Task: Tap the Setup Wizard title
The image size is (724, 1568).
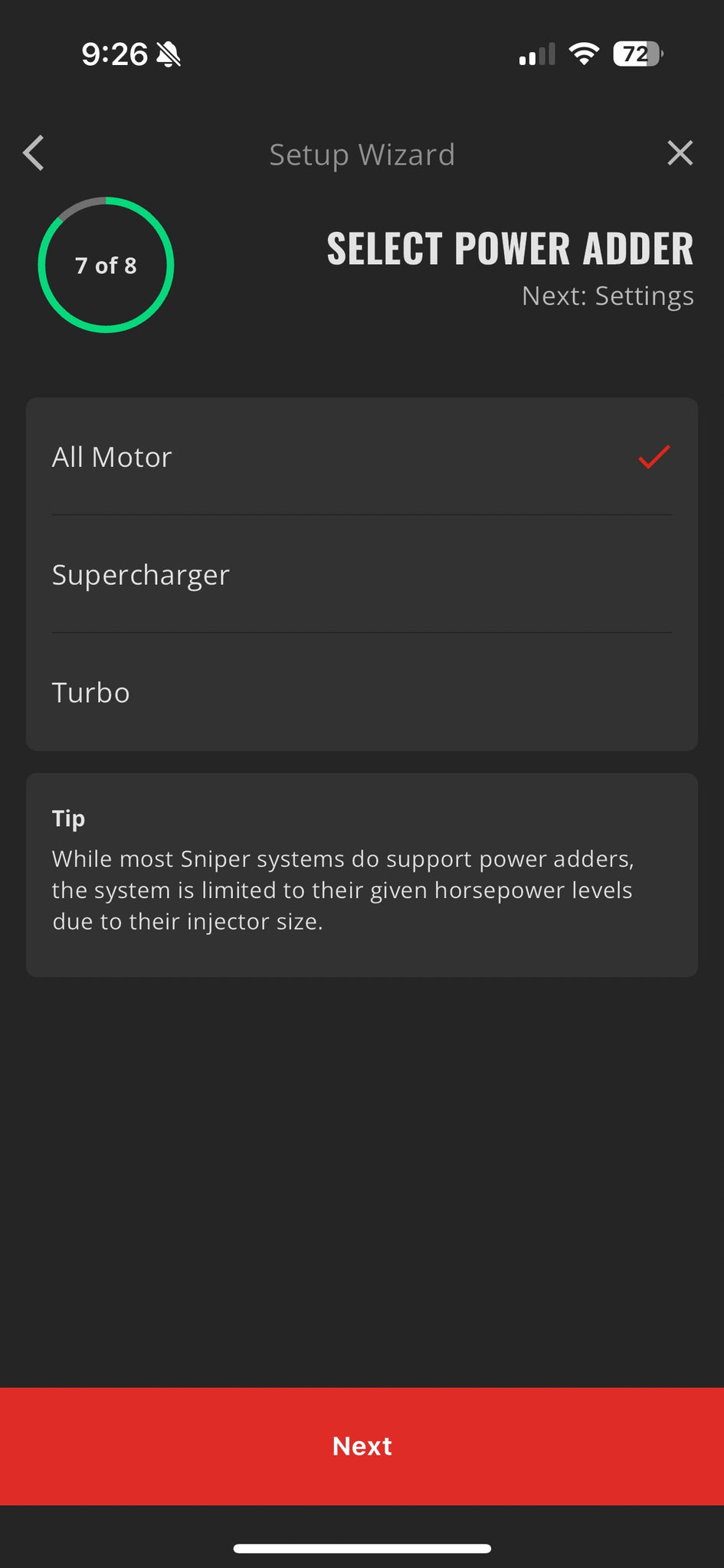Action: pyautogui.click(x=362, y=155)
